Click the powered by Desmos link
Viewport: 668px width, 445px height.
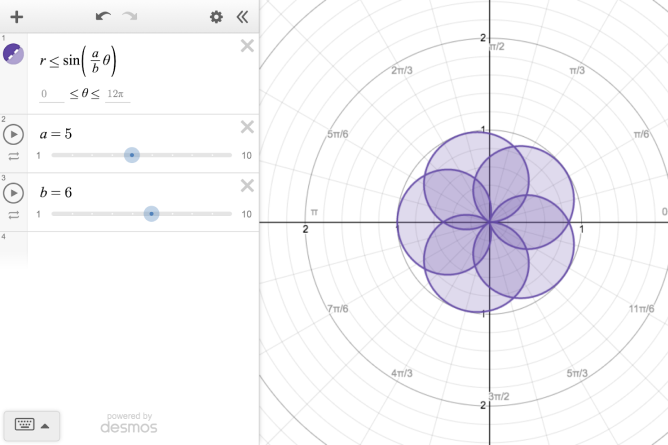click(128, 423)
